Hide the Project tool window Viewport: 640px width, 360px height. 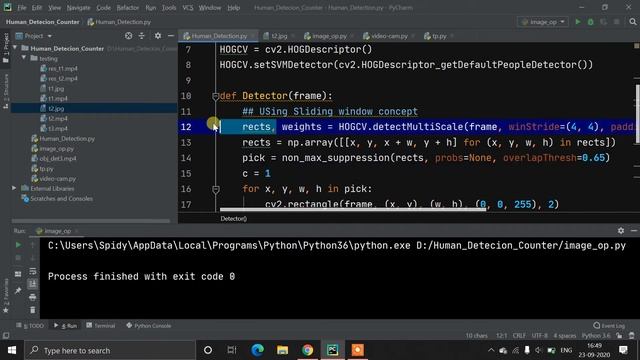[x=171, y=36]
